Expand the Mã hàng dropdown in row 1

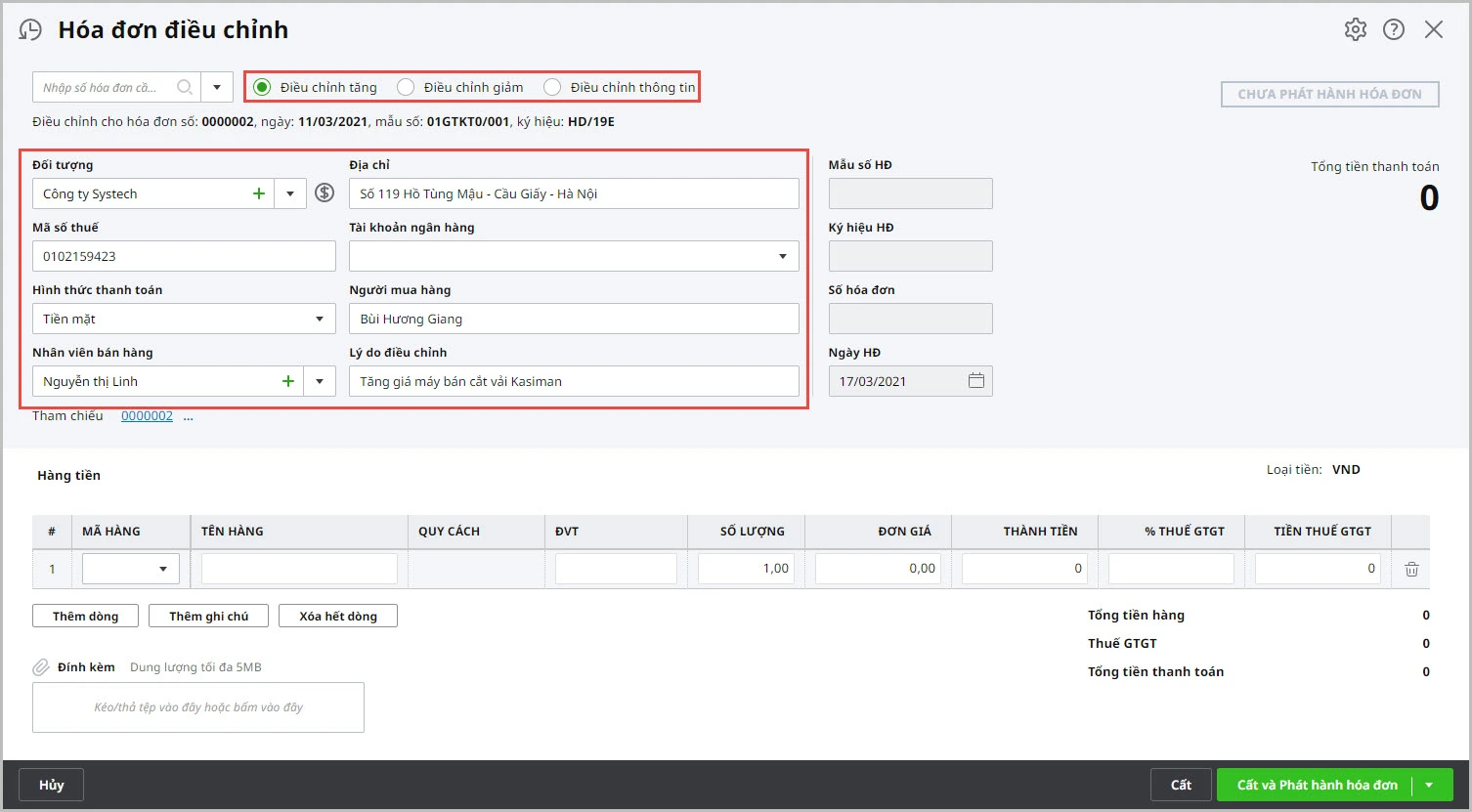(x=163, y=569)
